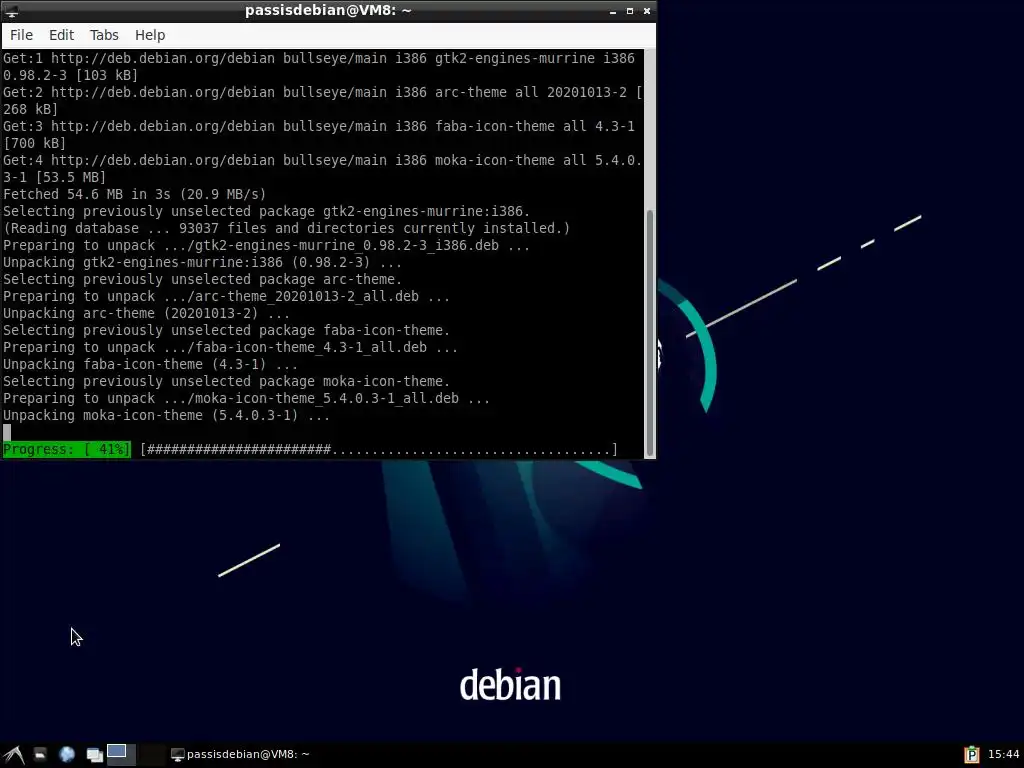Image resolution: width=1024 pixels, height=768 pixels.
Task: Click the iconify all windows panel icon
Action: click(x=95, y=755)
